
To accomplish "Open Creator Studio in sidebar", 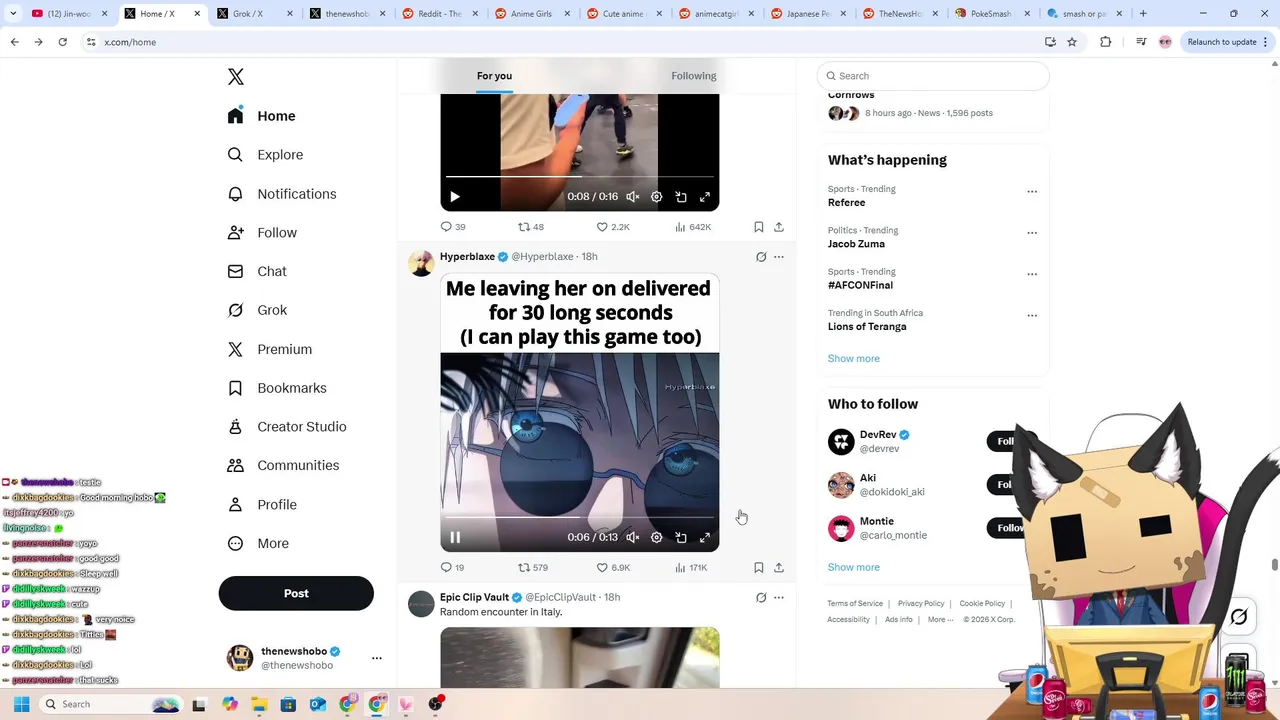I will (x=287, y=427).
